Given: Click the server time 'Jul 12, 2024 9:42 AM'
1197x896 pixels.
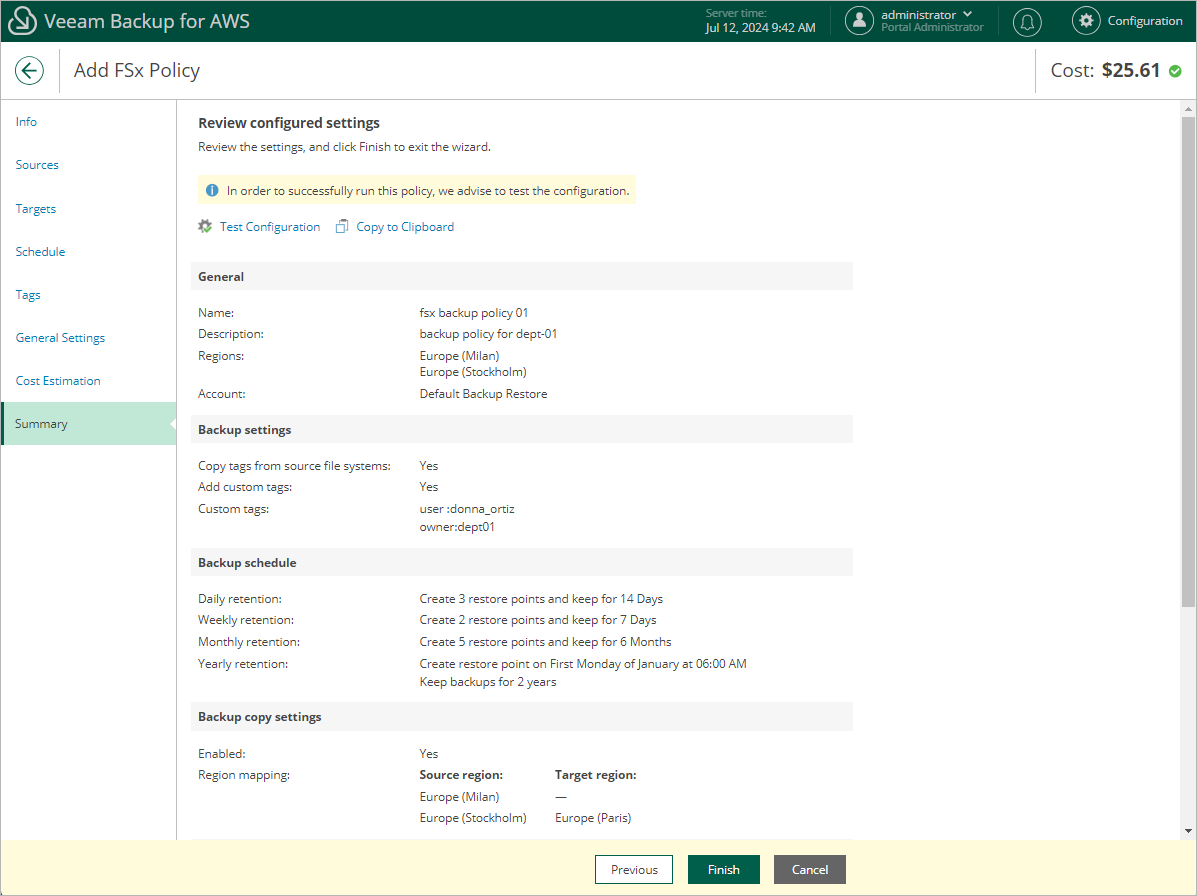Looking at the screenshot, I should [760, 27].
